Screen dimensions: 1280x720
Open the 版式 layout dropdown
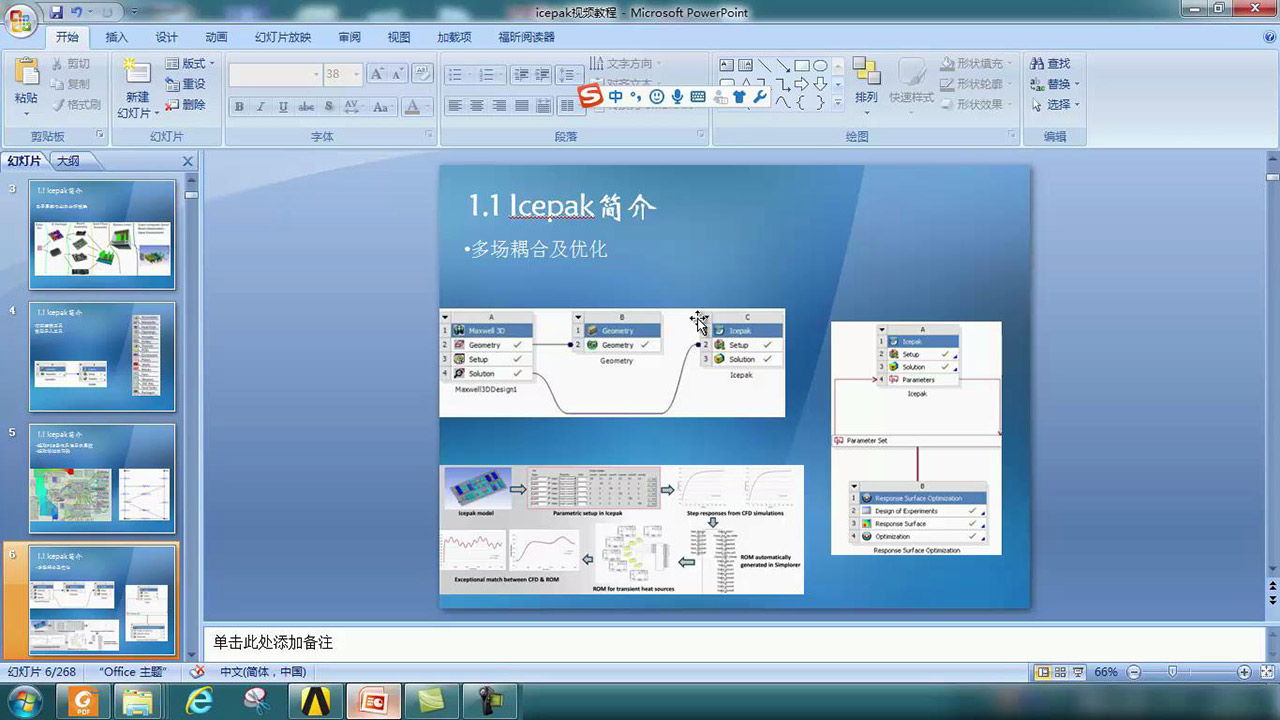coord(190,64)
